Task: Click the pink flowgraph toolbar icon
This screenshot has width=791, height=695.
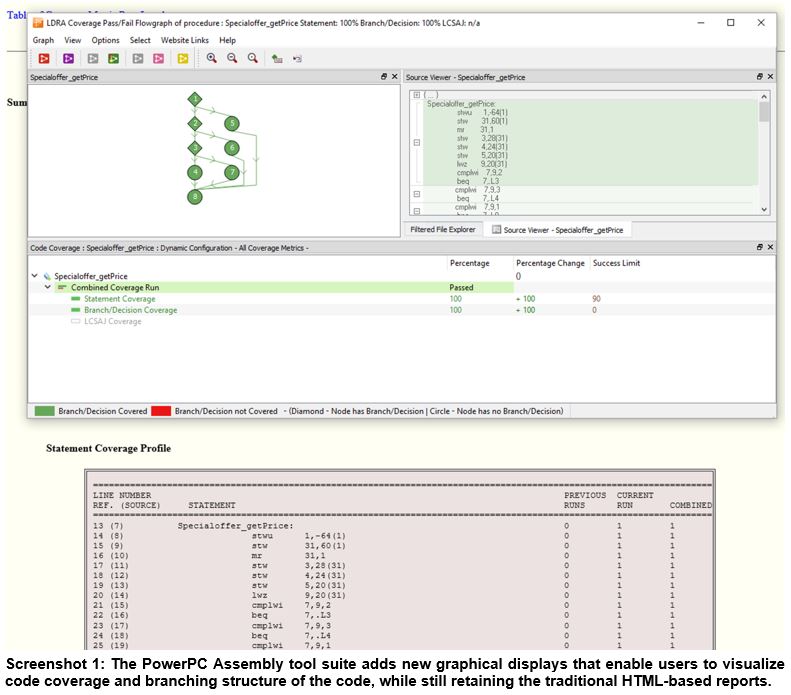Action: [x=158, y=59]
